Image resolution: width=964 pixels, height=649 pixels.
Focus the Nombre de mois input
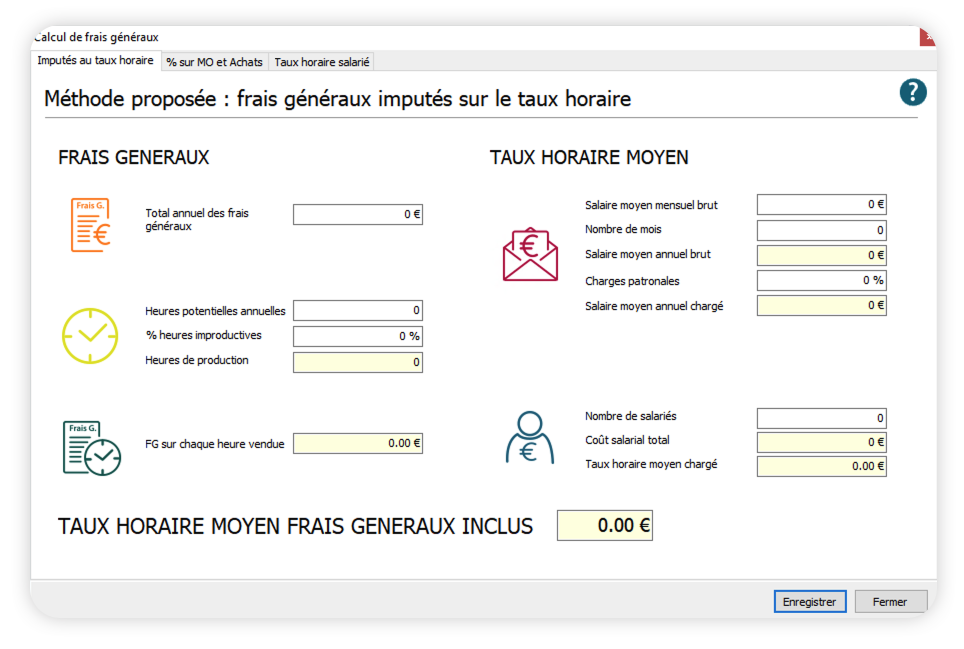click(x=821, y=230)
